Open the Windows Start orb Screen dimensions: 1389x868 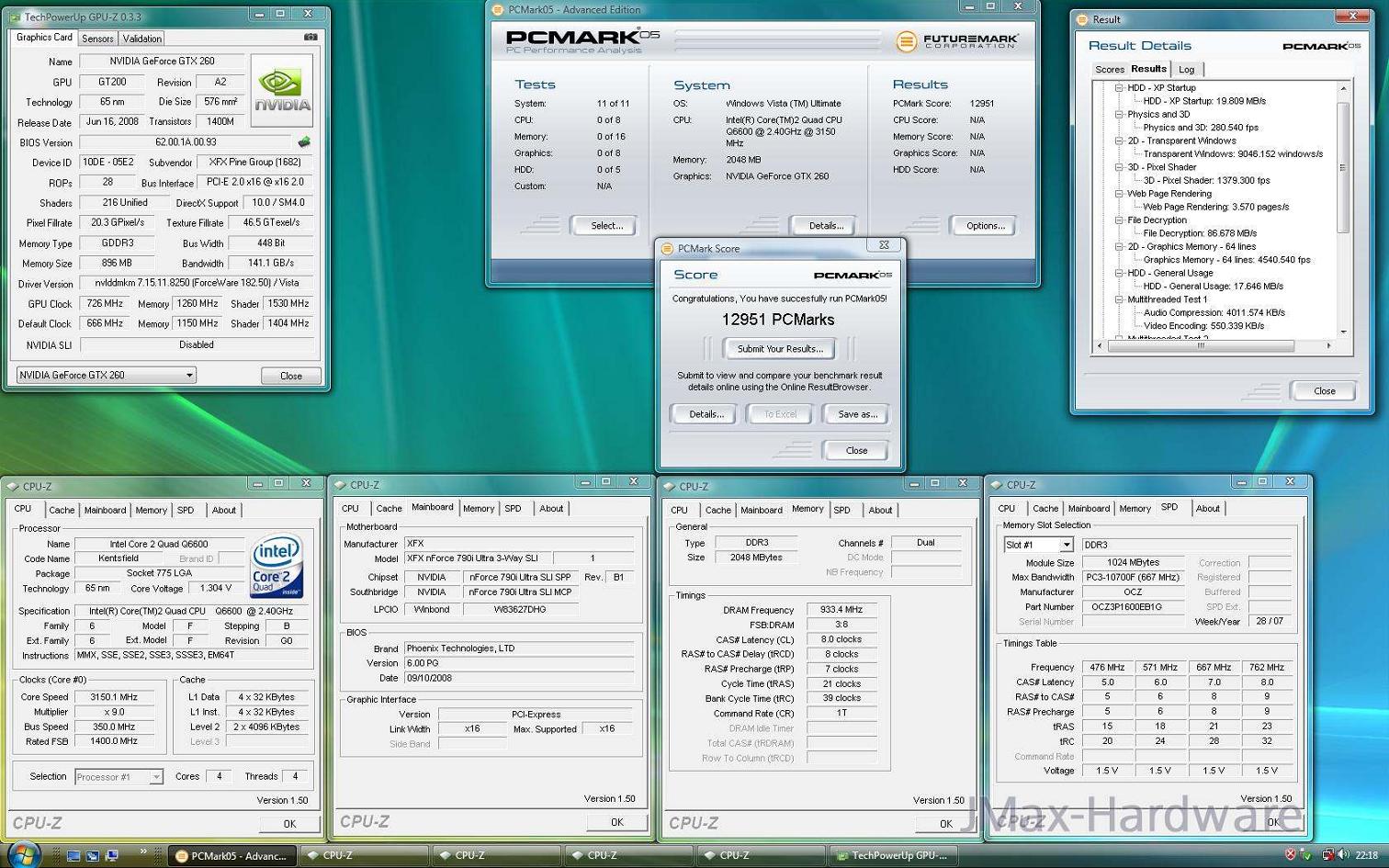(x=24, y=853)
